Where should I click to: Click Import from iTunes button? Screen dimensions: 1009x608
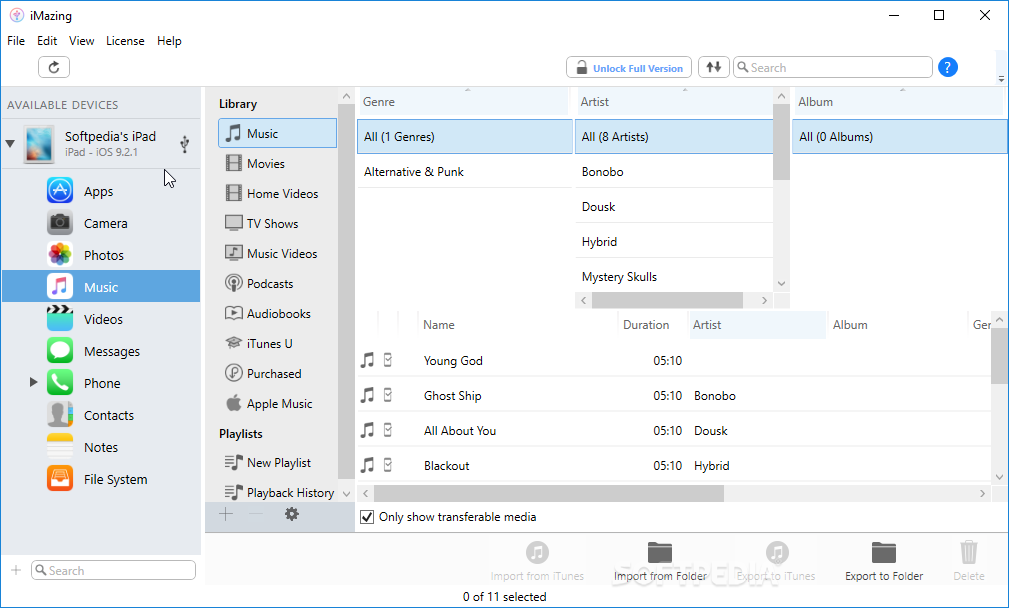[x=537, y=562]
